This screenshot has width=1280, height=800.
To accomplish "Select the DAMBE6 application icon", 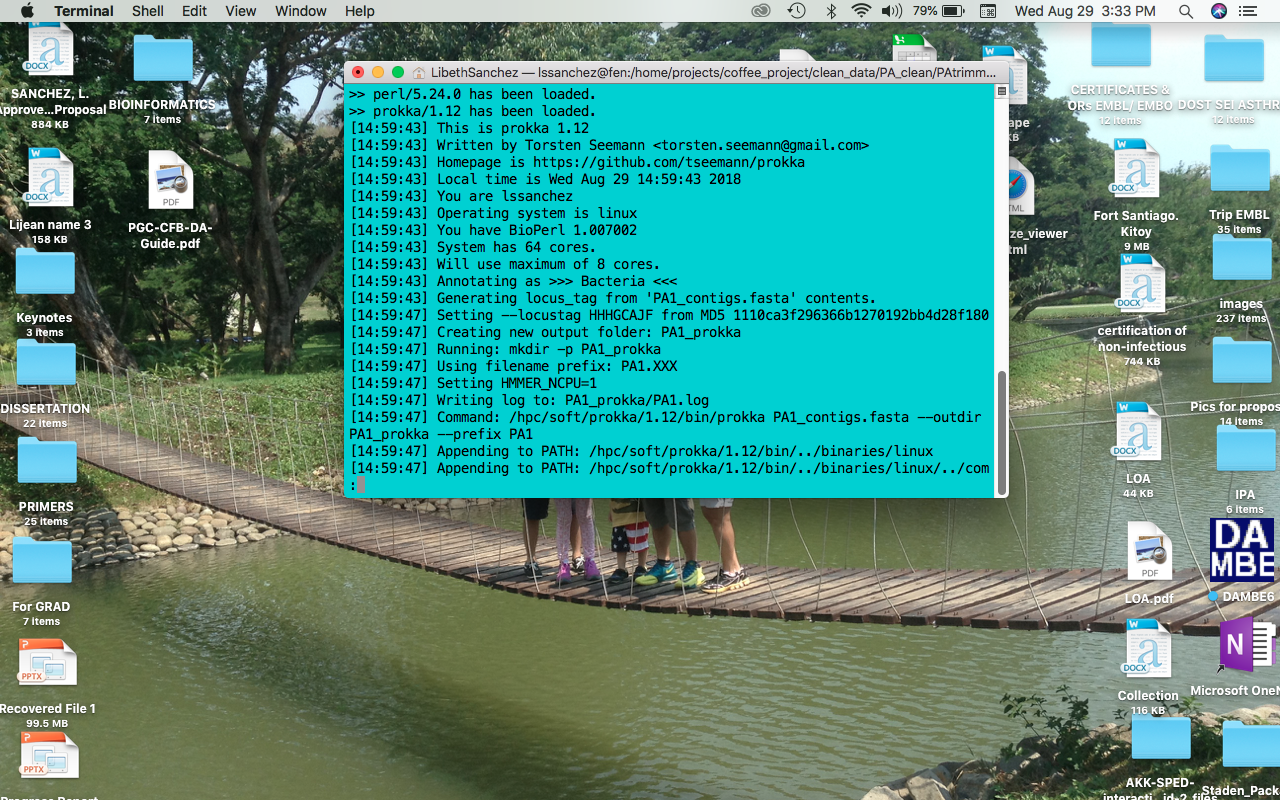I will [1241, 550].
